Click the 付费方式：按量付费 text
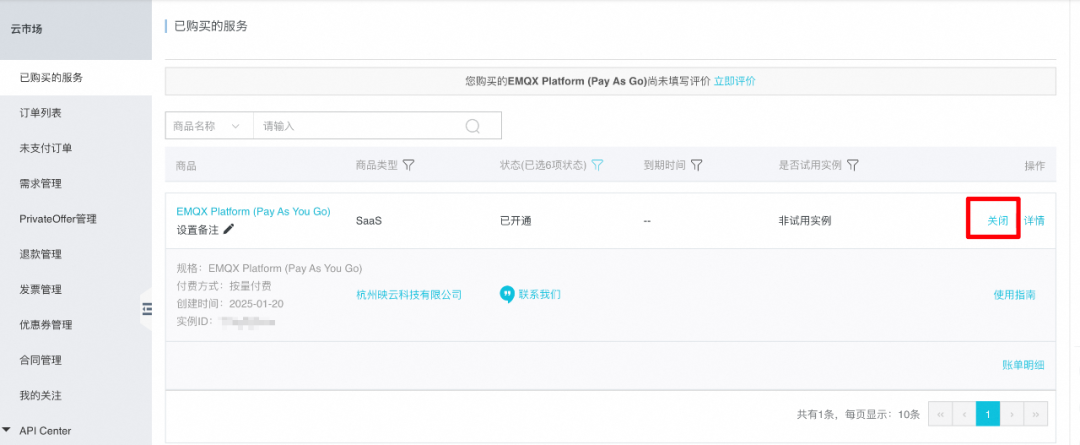This screenshot has width=1080, height=445. click(x=224, y=286)
